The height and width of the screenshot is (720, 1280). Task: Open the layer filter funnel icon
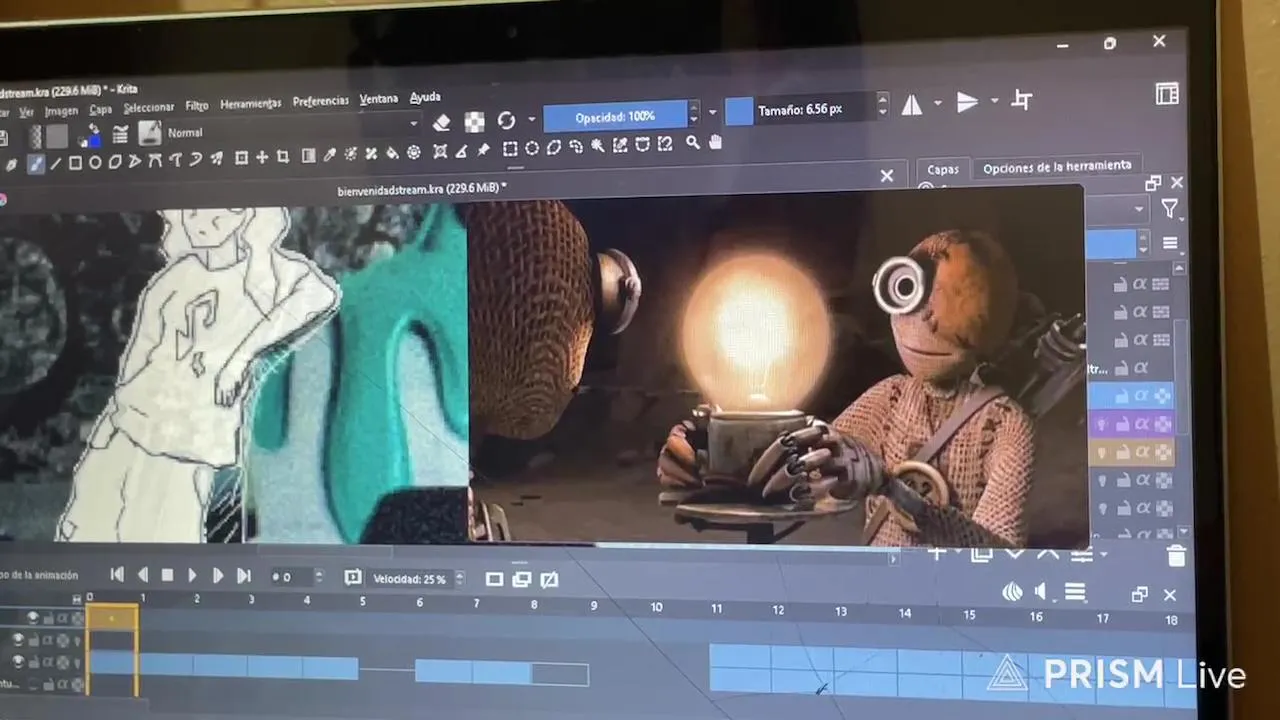[x=1169, y=208]
